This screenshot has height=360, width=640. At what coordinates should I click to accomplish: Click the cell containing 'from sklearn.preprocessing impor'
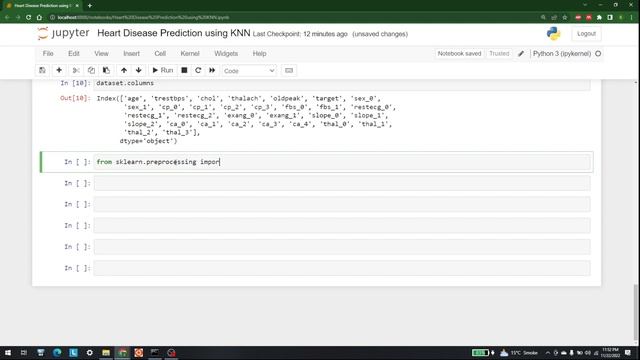click(342, 162)
